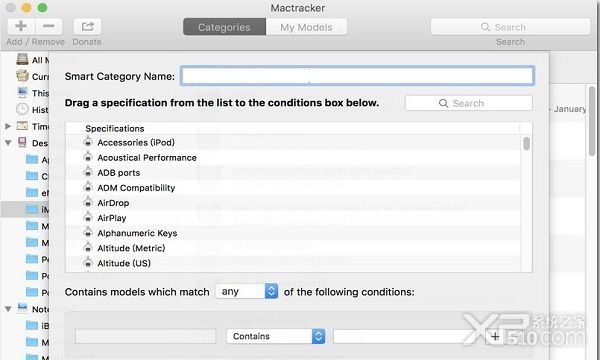Select All Models sidebar icon
This screenshot has height=360, width=600.
coord(23,60)
